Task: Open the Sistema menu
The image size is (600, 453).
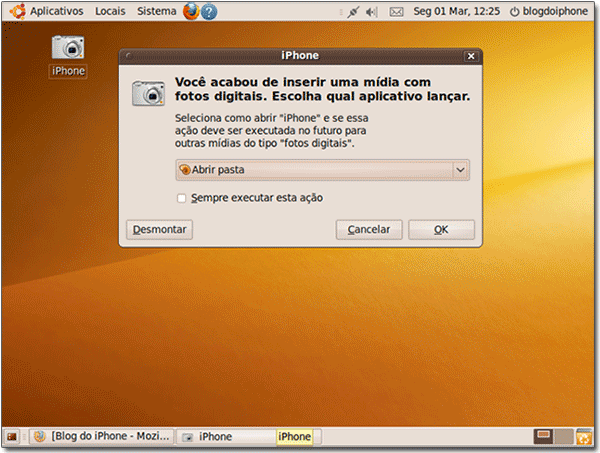Action: click(x=157, y=11)
